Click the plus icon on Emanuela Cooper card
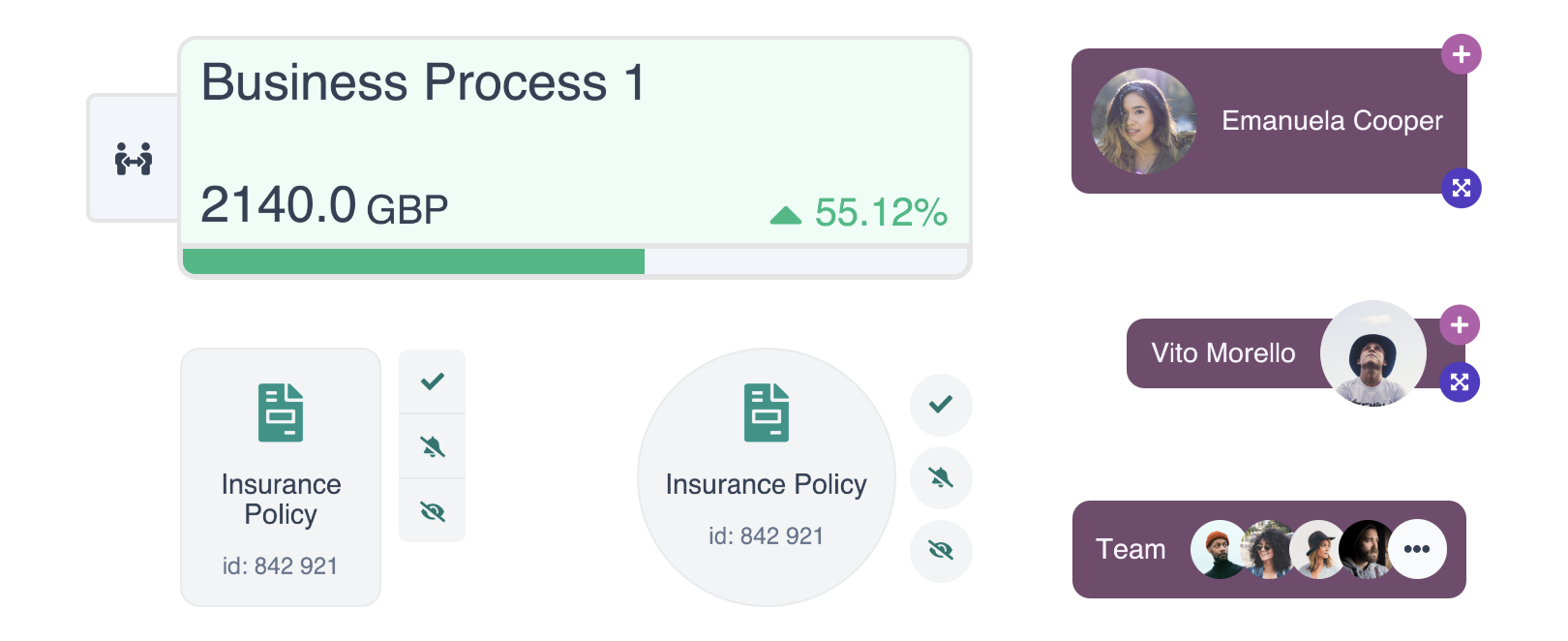Viewport: 1568px width, 641px height. click(x=1461, y=54)
